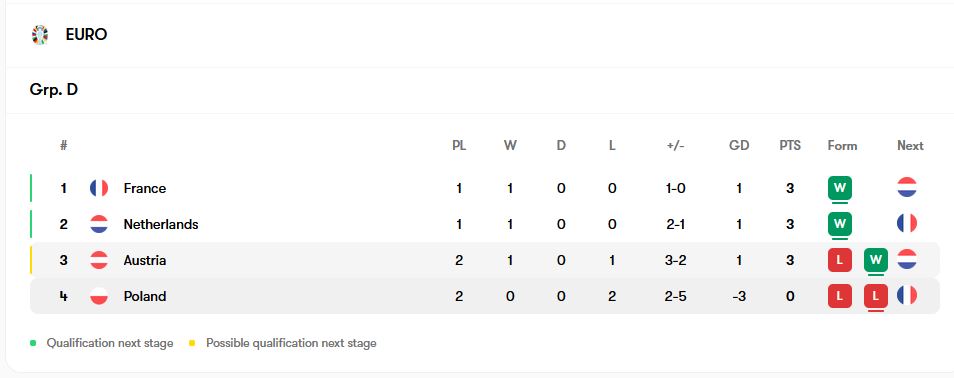The width and height of the screenshot is (954, 378).
Task: Click the EURO tournament logo icon
Action: click(40, 35)
